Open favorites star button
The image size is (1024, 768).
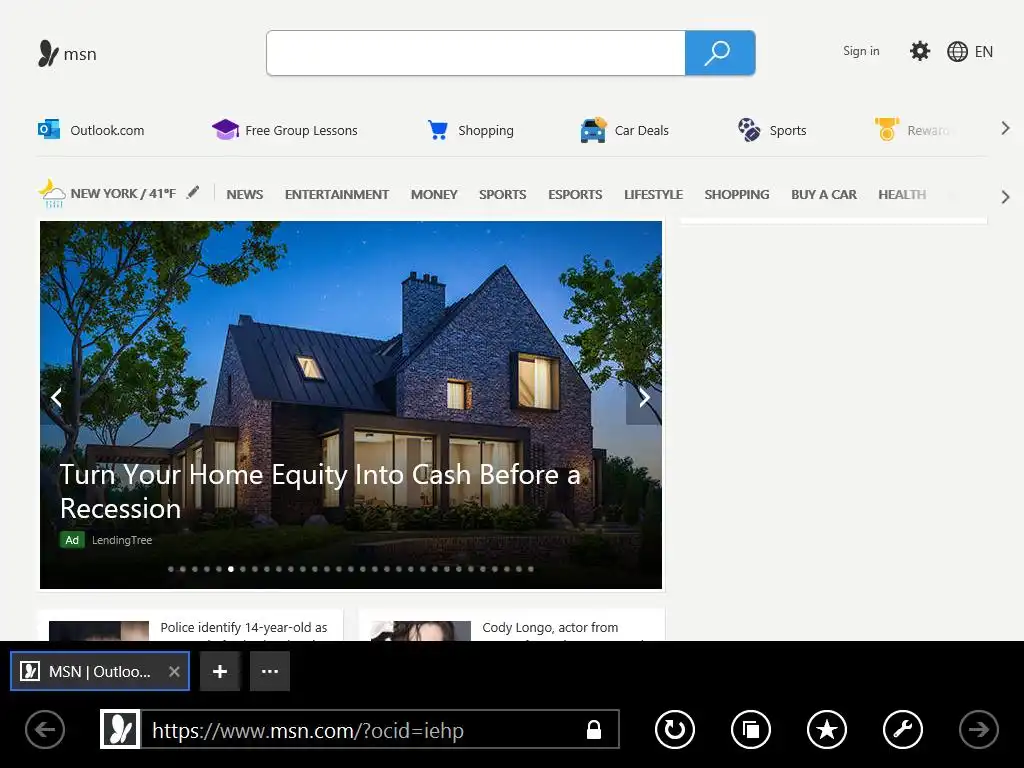827,729
